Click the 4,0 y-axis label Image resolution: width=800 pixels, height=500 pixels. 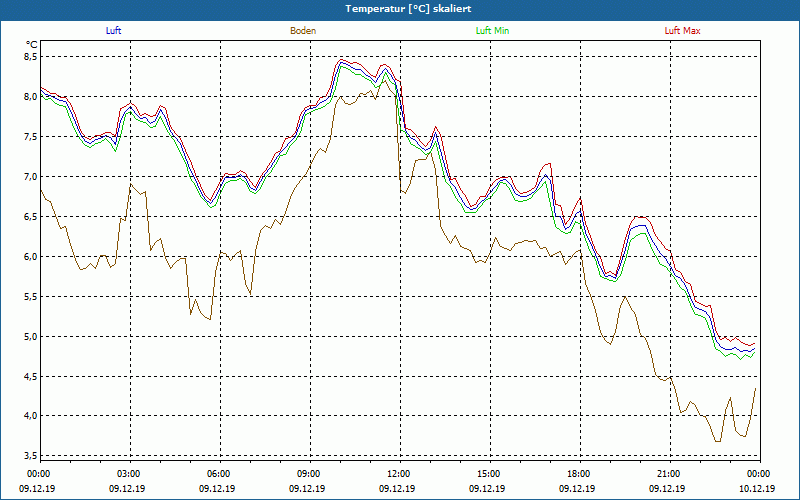(31, 416)
